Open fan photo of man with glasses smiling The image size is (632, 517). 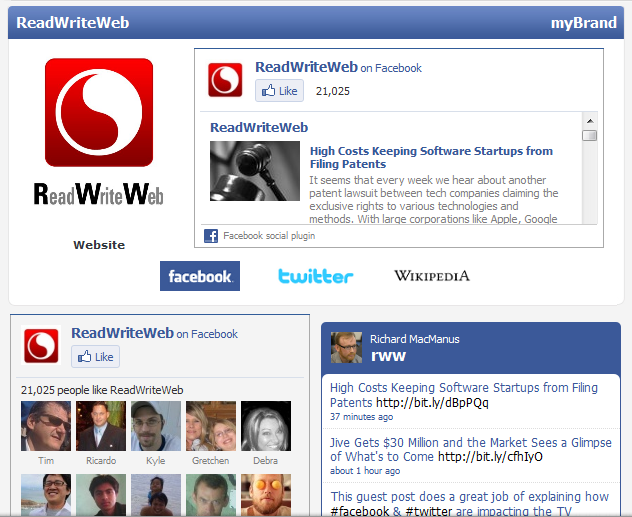[x=46, y=495]
